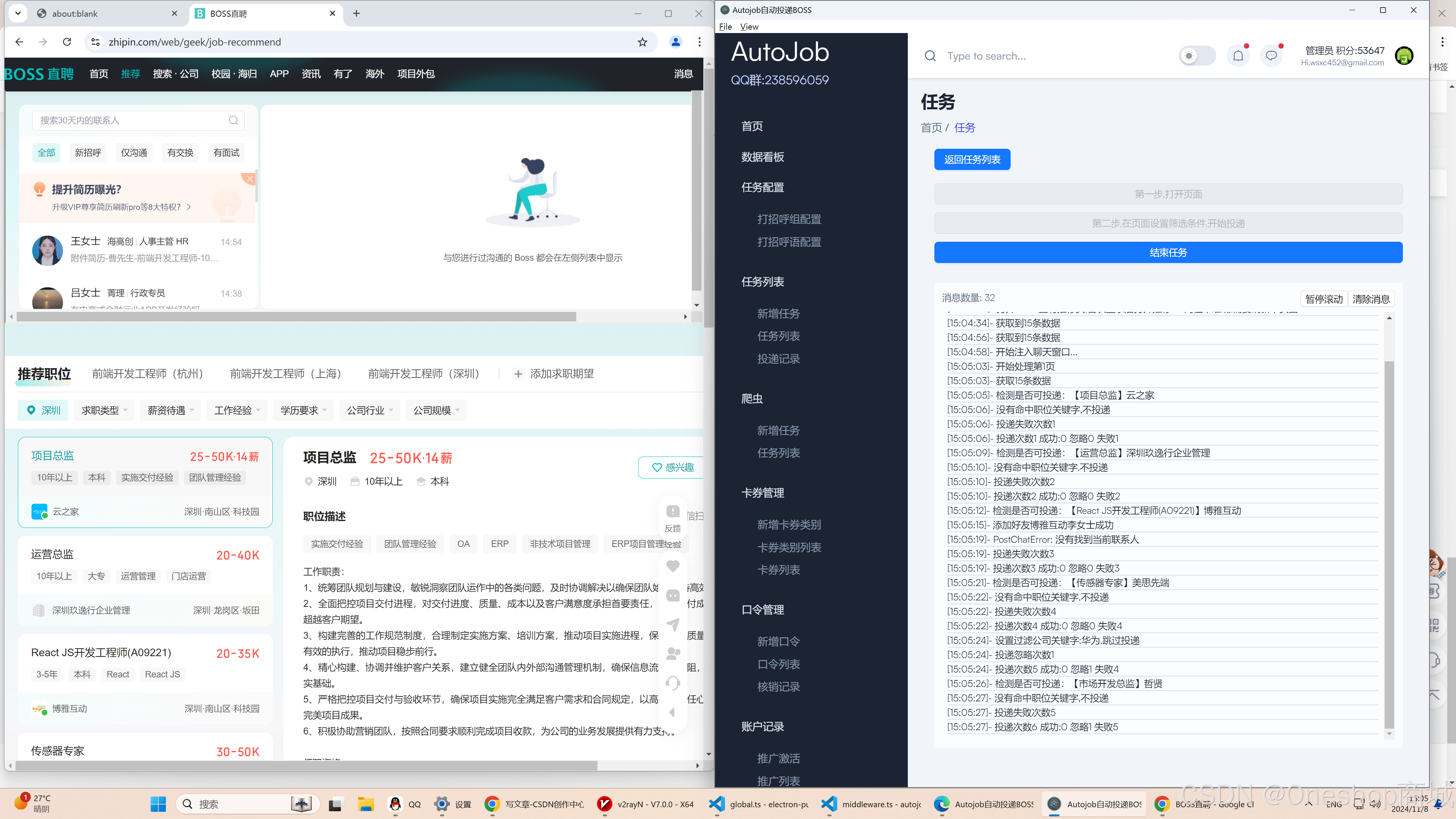Switch to 前端开发工程师（上海）tab
1456x819 pixels.
click(285, 374)
